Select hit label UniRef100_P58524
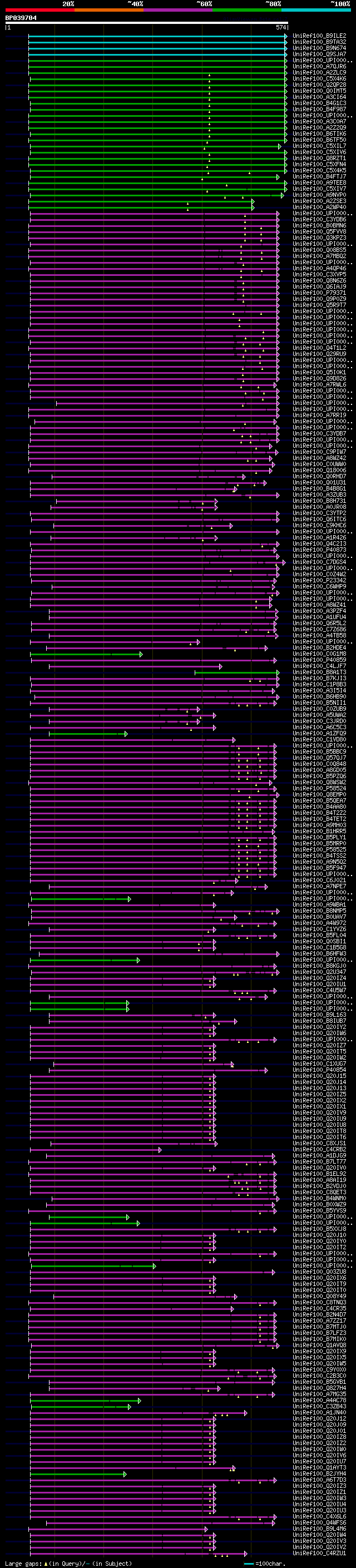The height and width of the screenshot is (1568, 356). [319, 788]
